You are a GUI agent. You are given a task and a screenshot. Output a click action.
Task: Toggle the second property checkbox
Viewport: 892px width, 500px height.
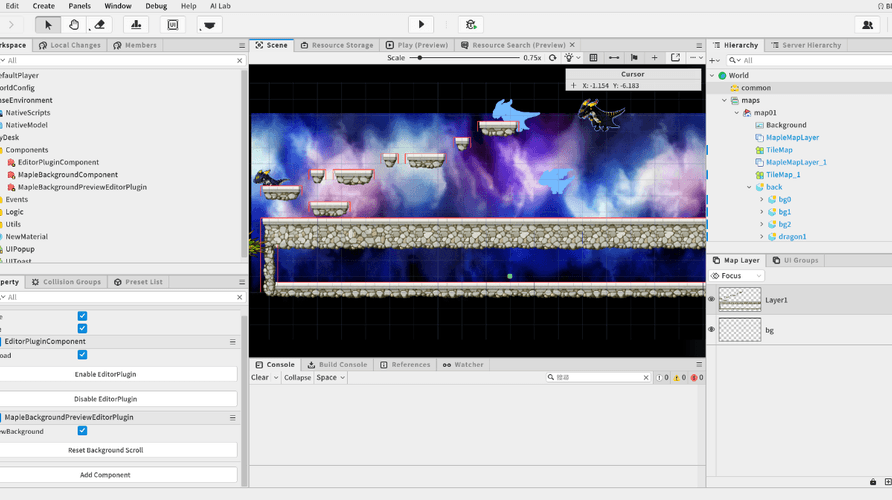(82, 328)
